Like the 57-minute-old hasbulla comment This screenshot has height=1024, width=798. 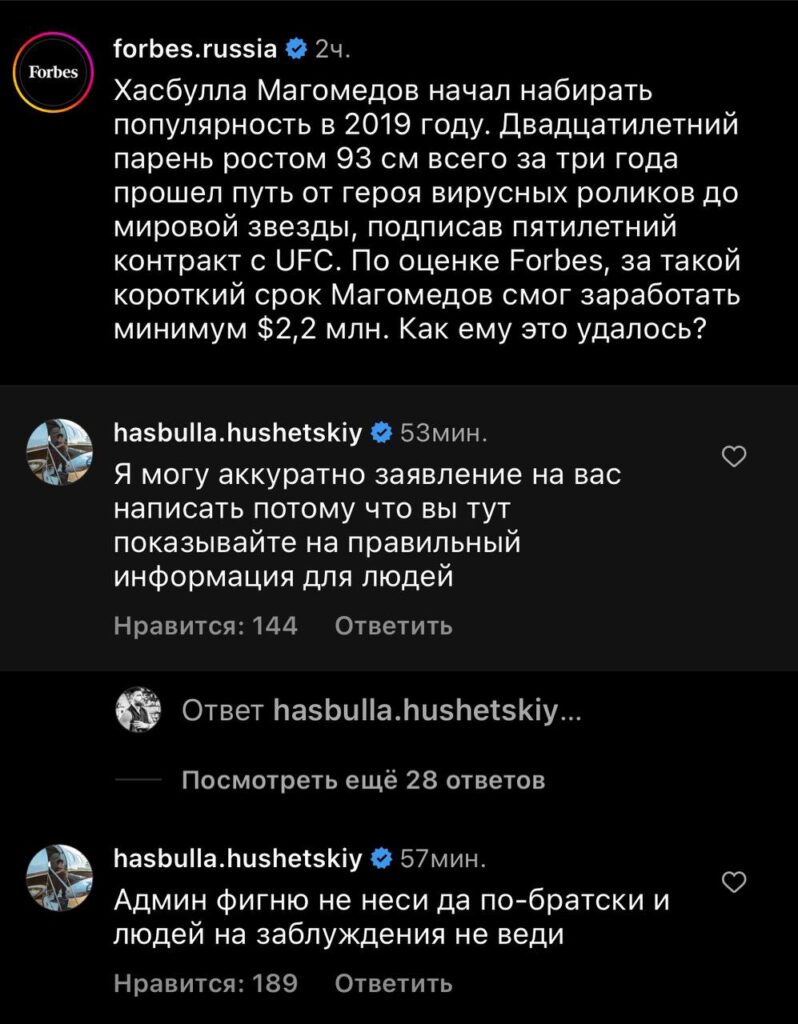point(734,882)
